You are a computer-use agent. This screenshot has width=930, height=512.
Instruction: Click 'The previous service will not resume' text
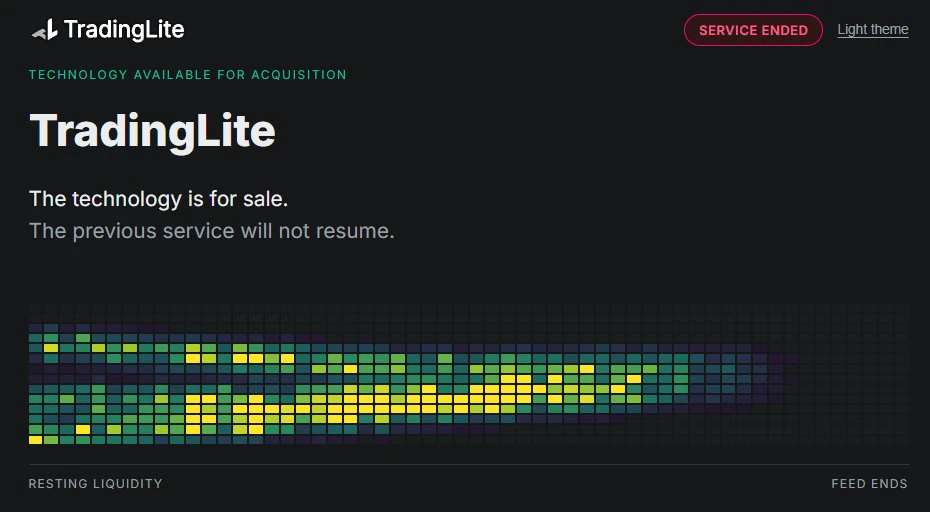pyautogui.click(x=212, y=231)
